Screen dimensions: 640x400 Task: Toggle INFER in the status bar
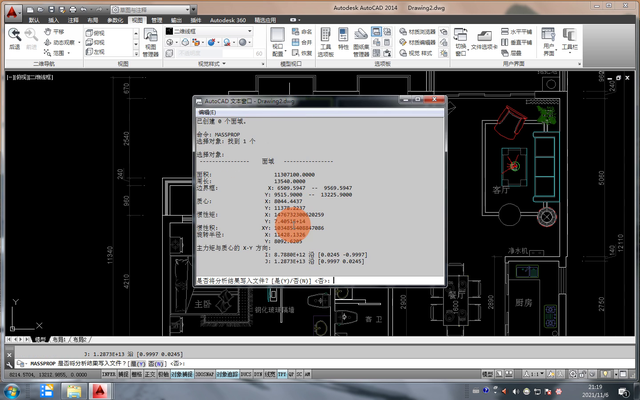[x=109, y=374]
